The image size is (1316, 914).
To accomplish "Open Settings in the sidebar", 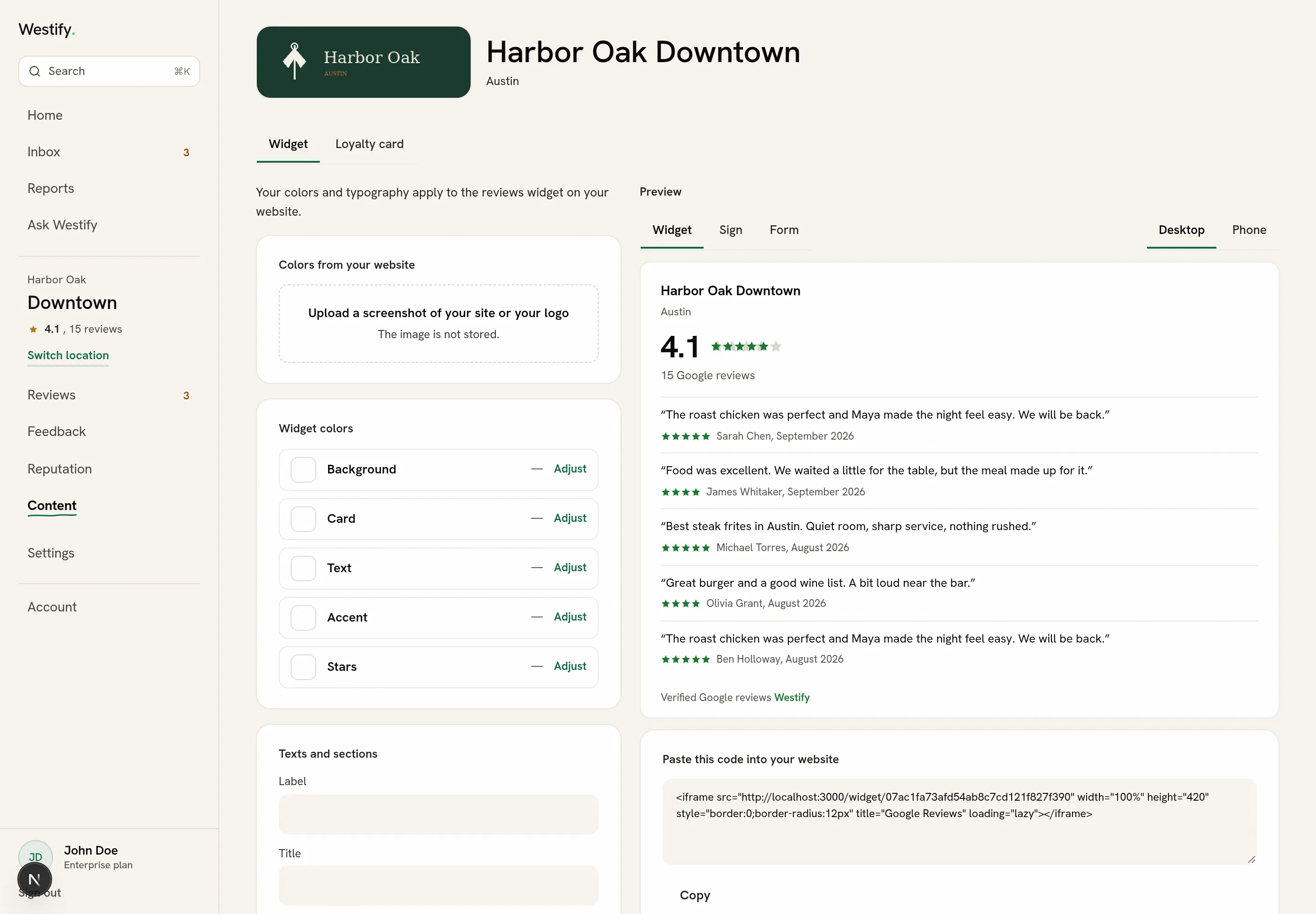I will (51, 553).
